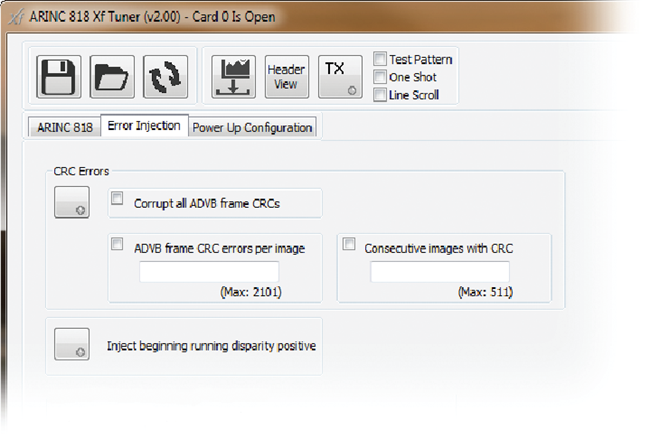Switch to the ARINC 818 tab
This screenshot has height=438, width=650.
point(65,127)
